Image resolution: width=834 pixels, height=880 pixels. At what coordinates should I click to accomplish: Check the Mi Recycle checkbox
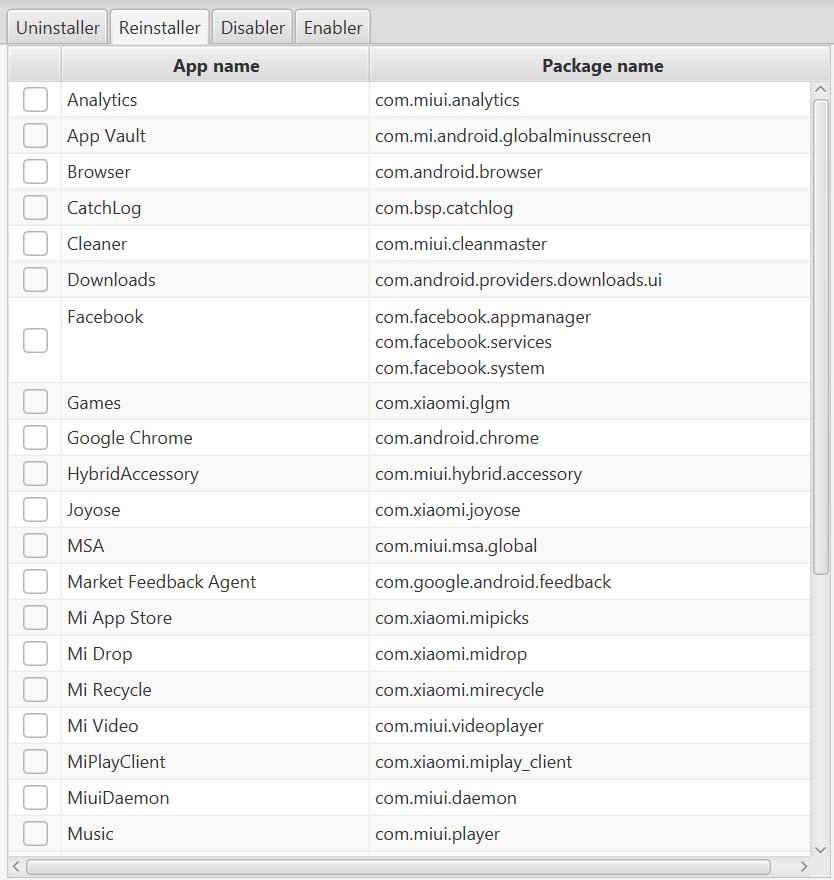click(35, 689)
